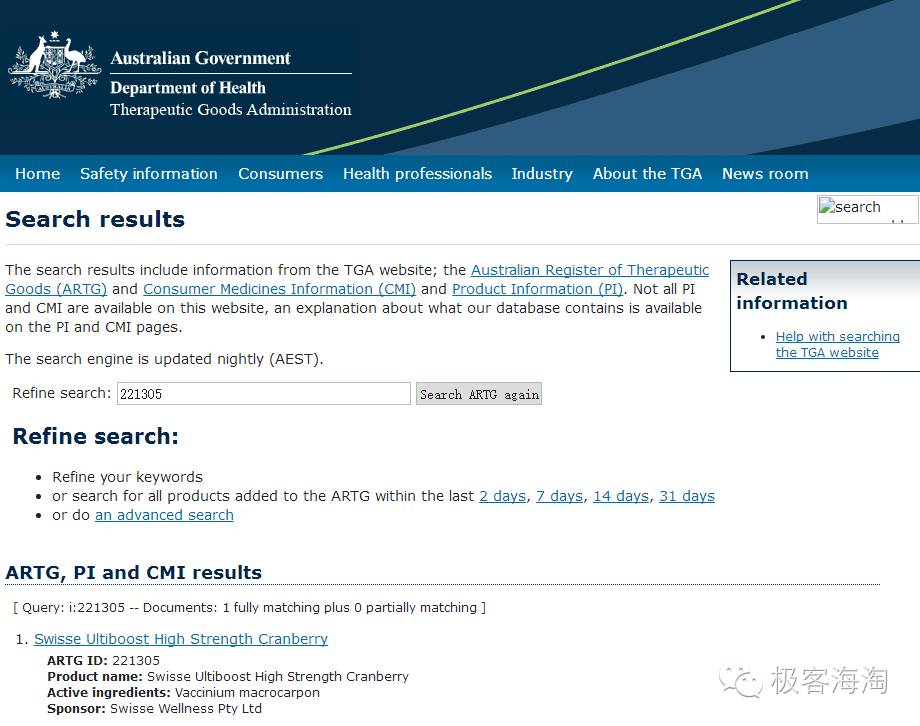
Task: Click the Sponsor: Swisse Wellness Pty Ltd line
Action: coord(154,709)
